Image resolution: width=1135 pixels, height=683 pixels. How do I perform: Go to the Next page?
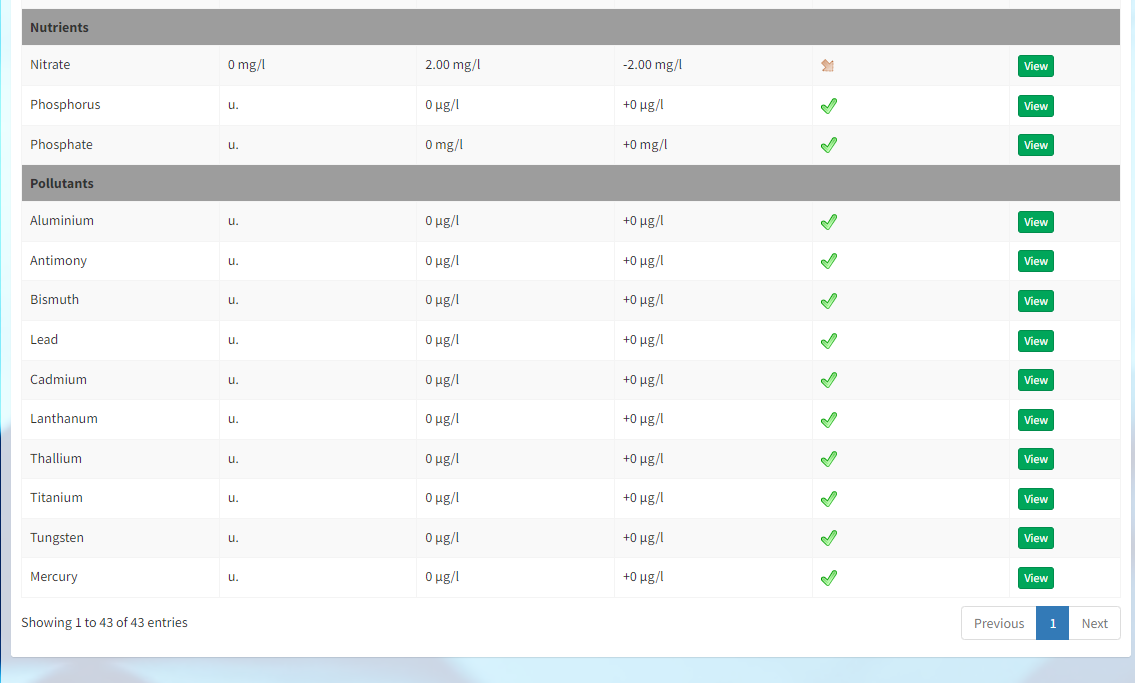tap(1094, 623)
